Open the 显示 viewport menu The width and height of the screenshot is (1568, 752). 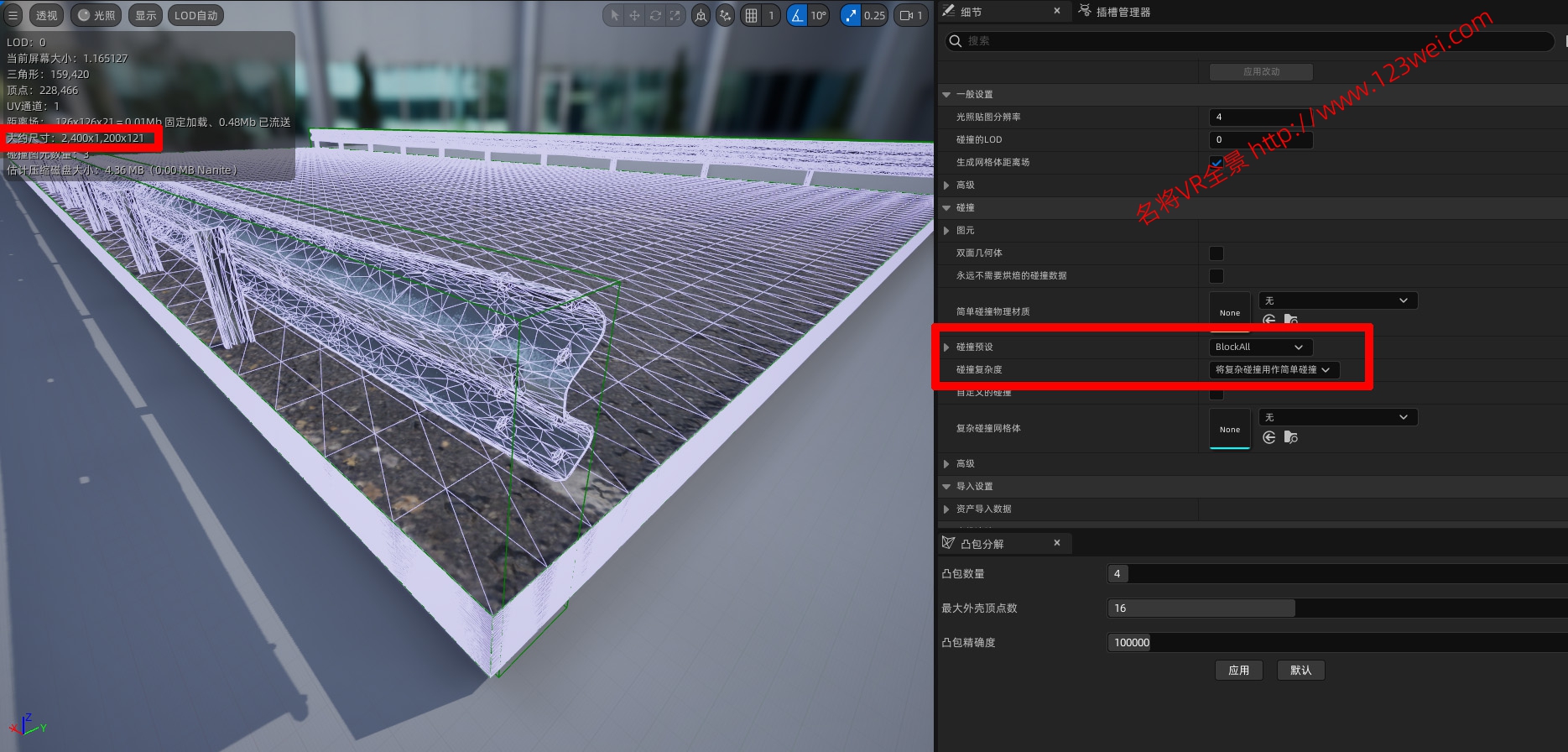[146, 15]
